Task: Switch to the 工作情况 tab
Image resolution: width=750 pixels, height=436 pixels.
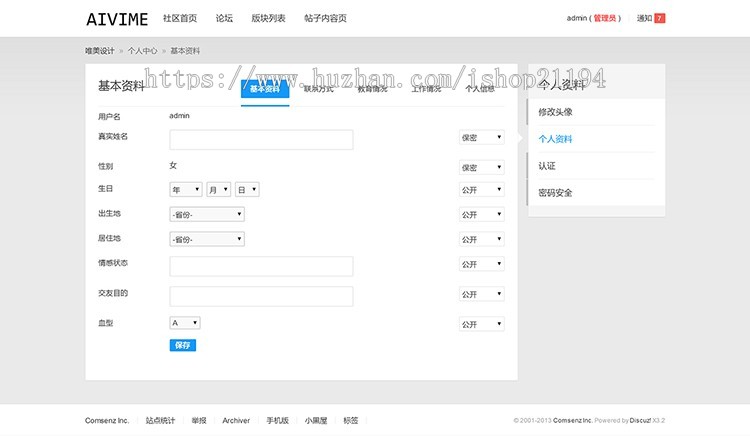Action: click(426, 89)
